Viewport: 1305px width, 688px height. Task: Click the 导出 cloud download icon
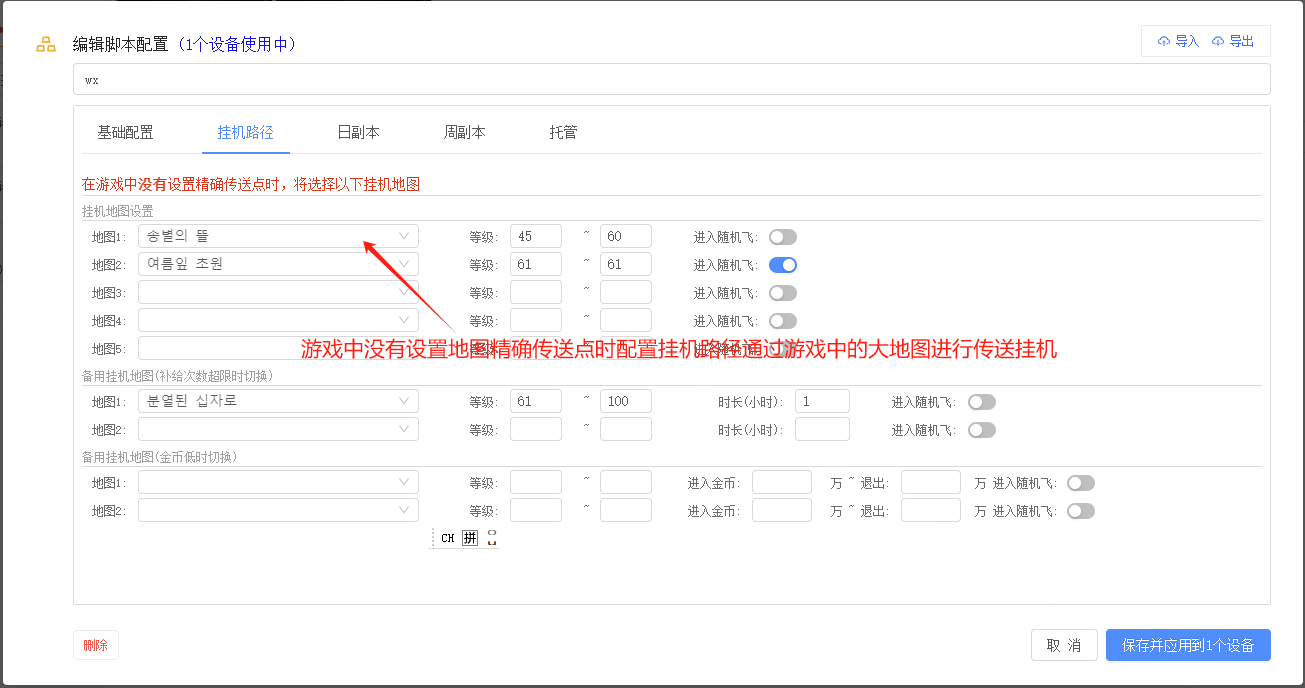1218,41
